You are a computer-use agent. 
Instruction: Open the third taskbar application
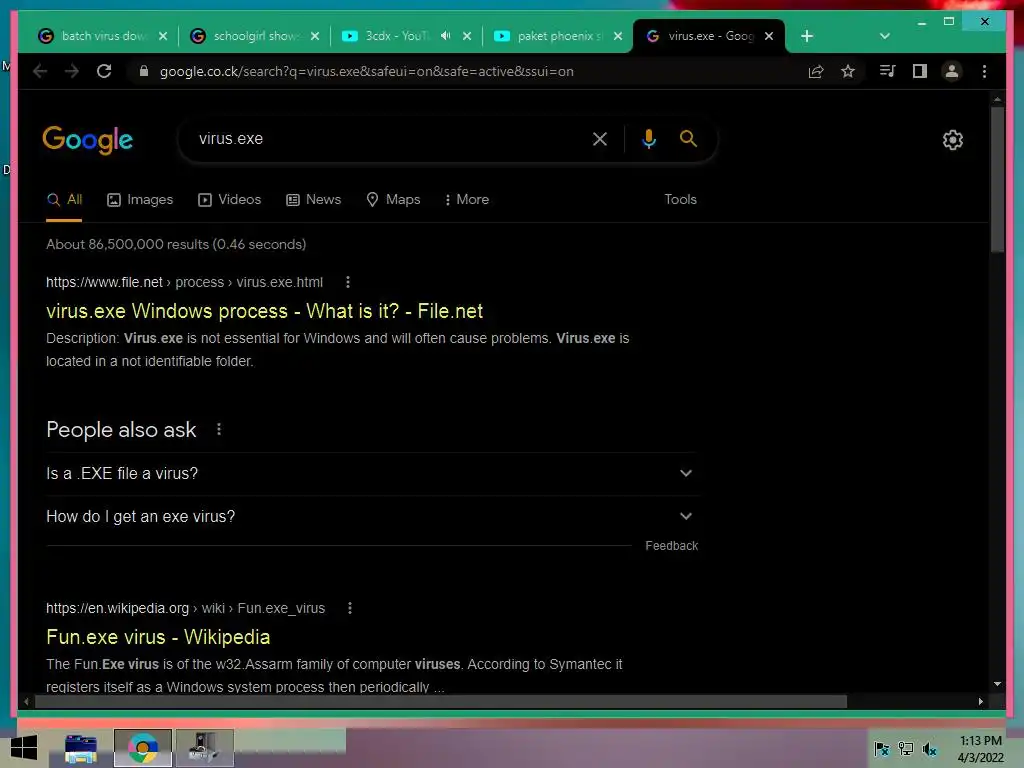coord(204,748)
